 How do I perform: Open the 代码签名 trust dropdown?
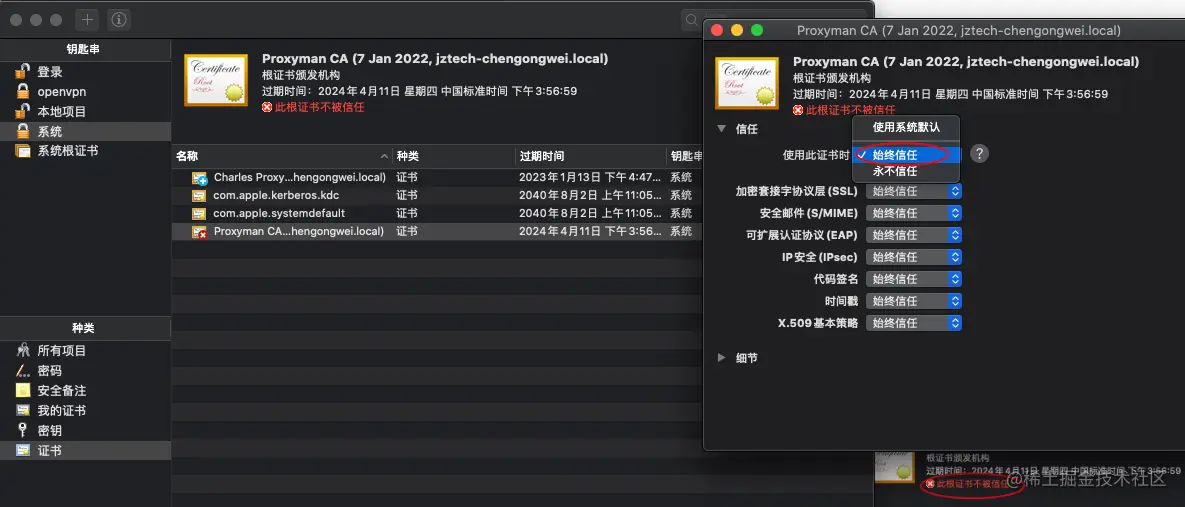[914, 279]
